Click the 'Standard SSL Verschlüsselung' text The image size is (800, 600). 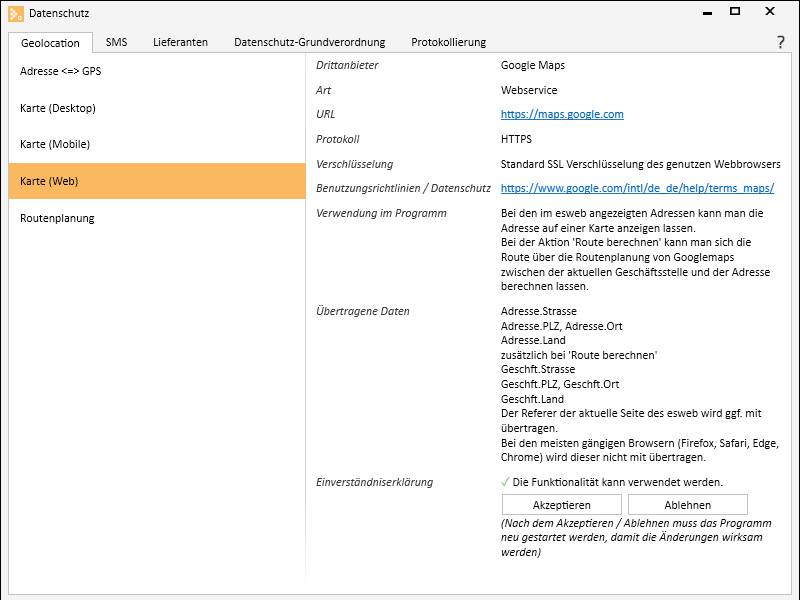coord(640,164)
